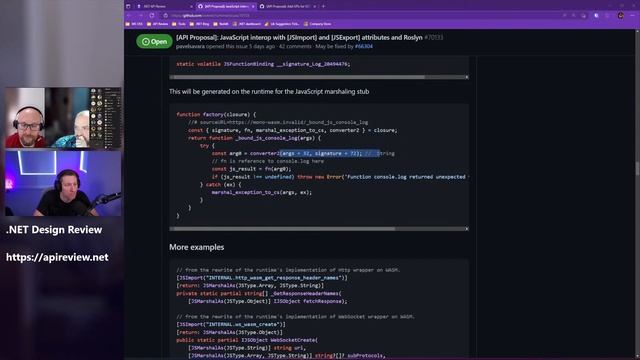
Task: Click the two-person webcam video thumbnail
Action: [63, 118]
